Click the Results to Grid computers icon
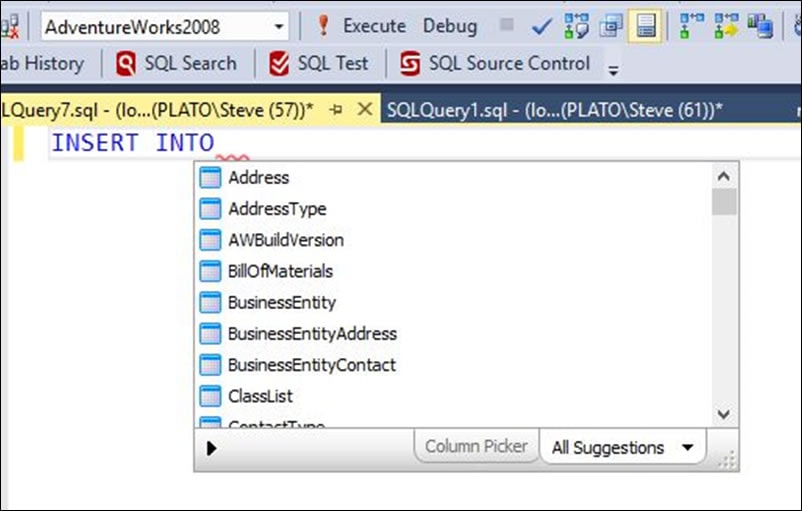This screenshot has width=802, height=511. pos(760,26)
